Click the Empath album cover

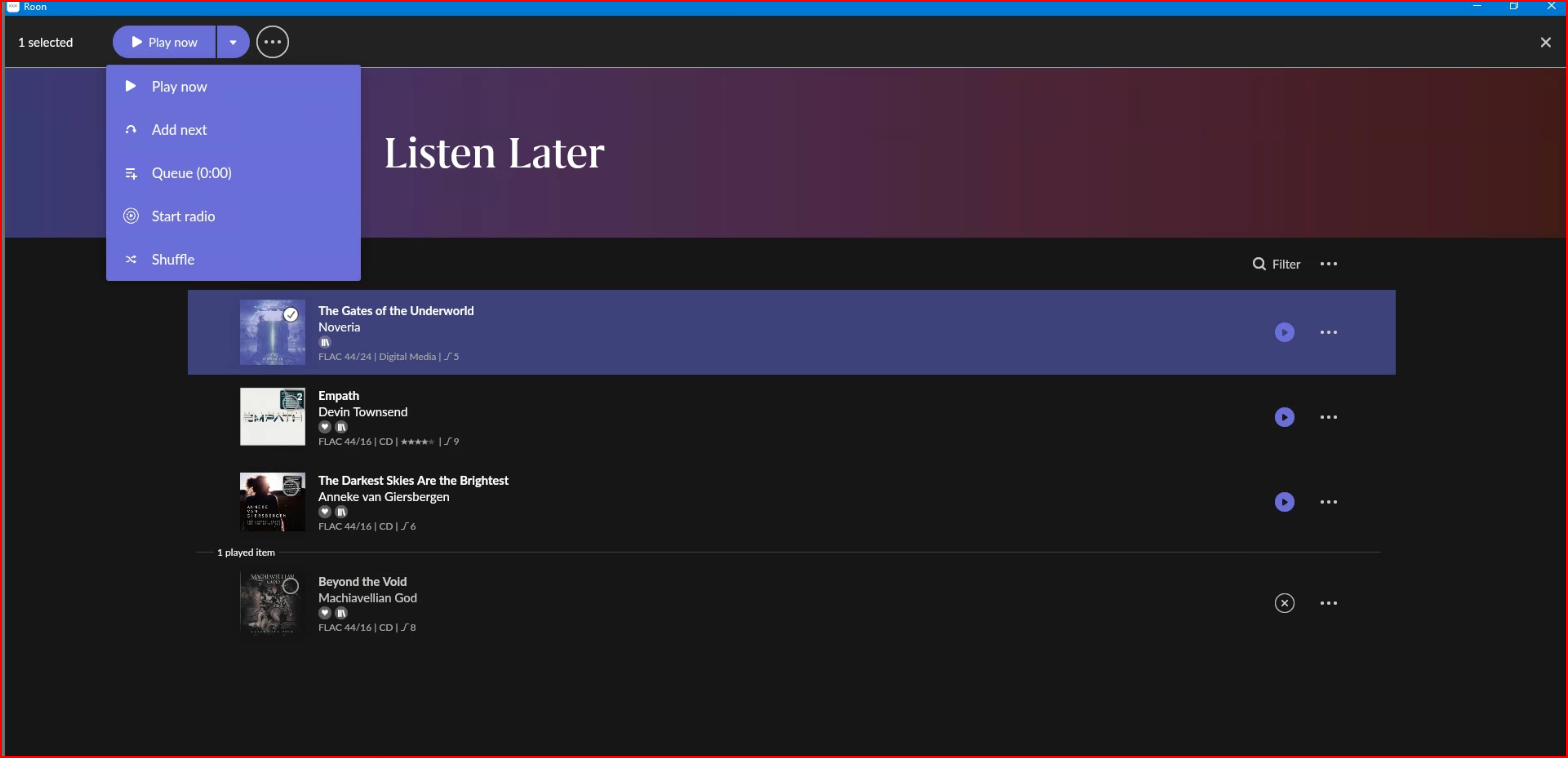pos(272,417)
